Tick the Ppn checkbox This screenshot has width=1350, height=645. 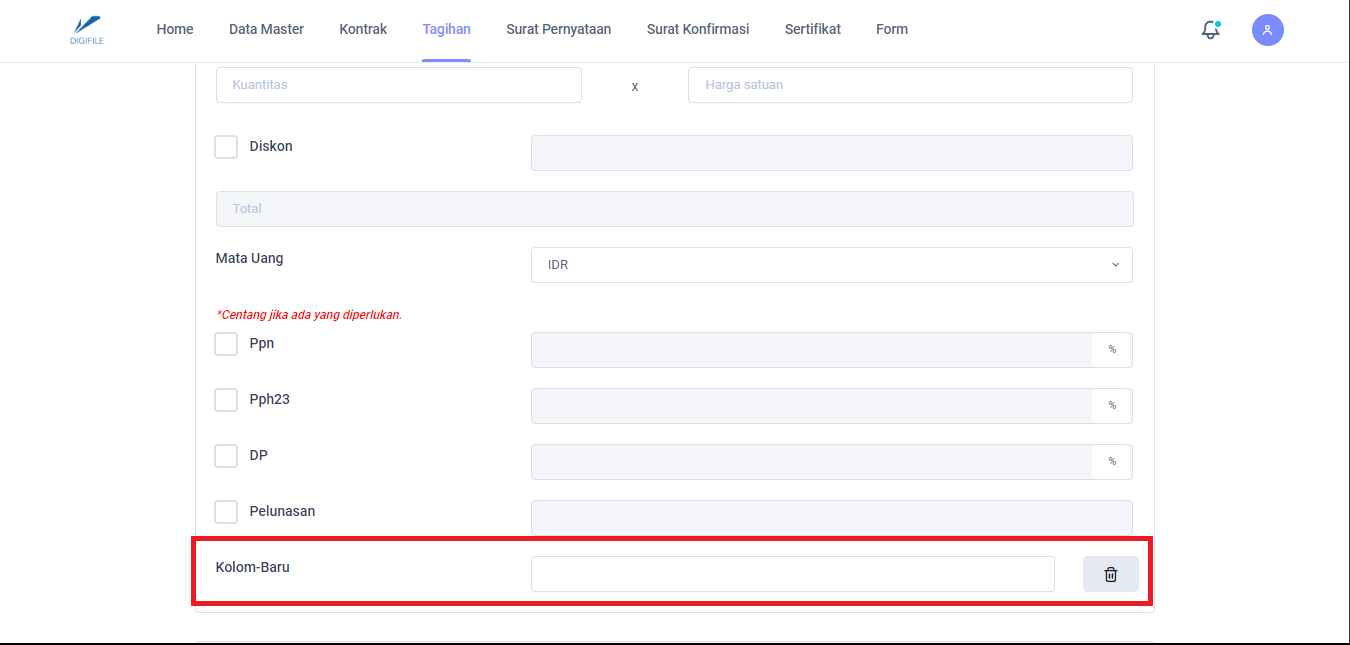coord(226,344)
